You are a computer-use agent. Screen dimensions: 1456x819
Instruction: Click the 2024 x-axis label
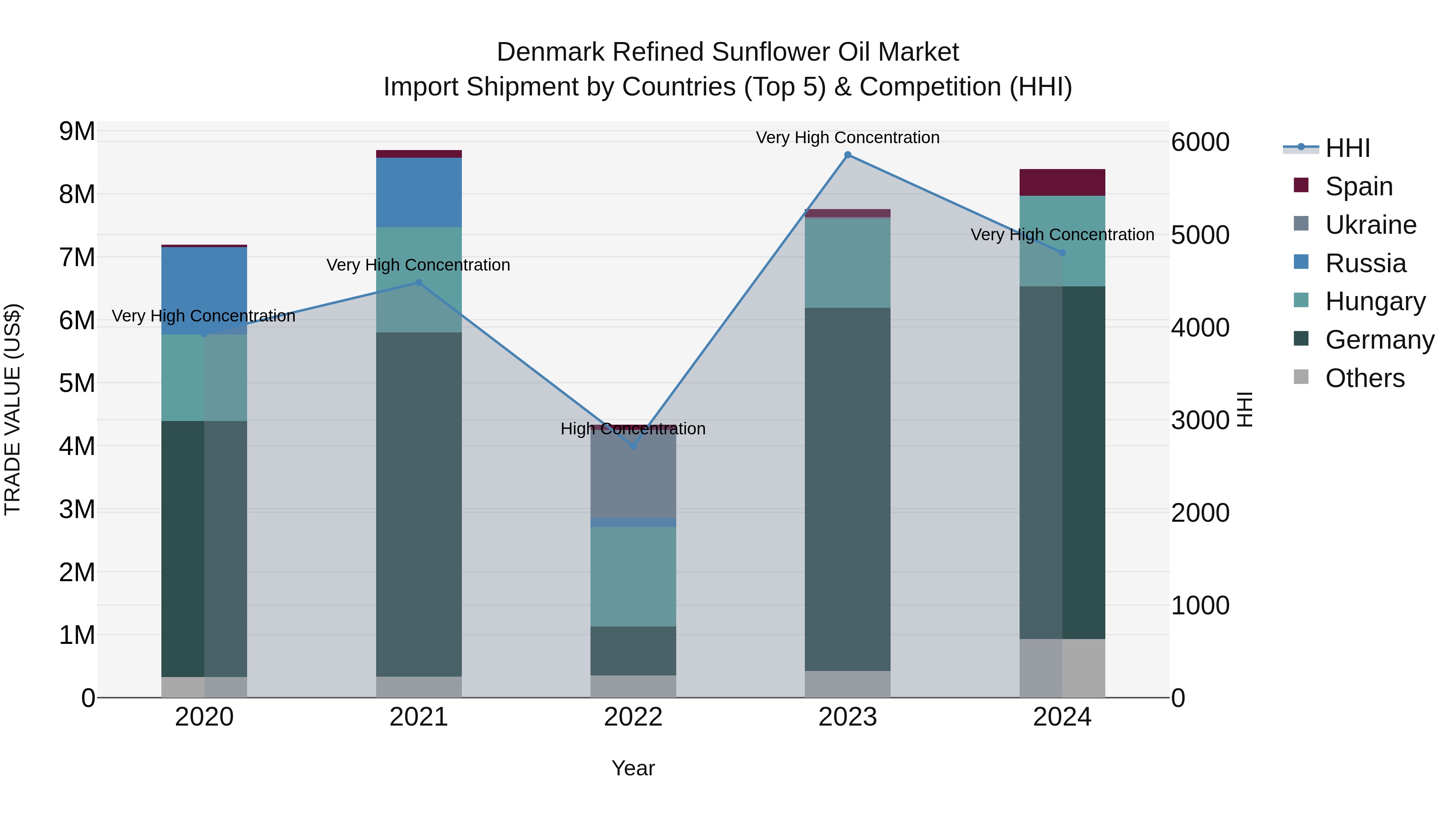point(1062,717)
